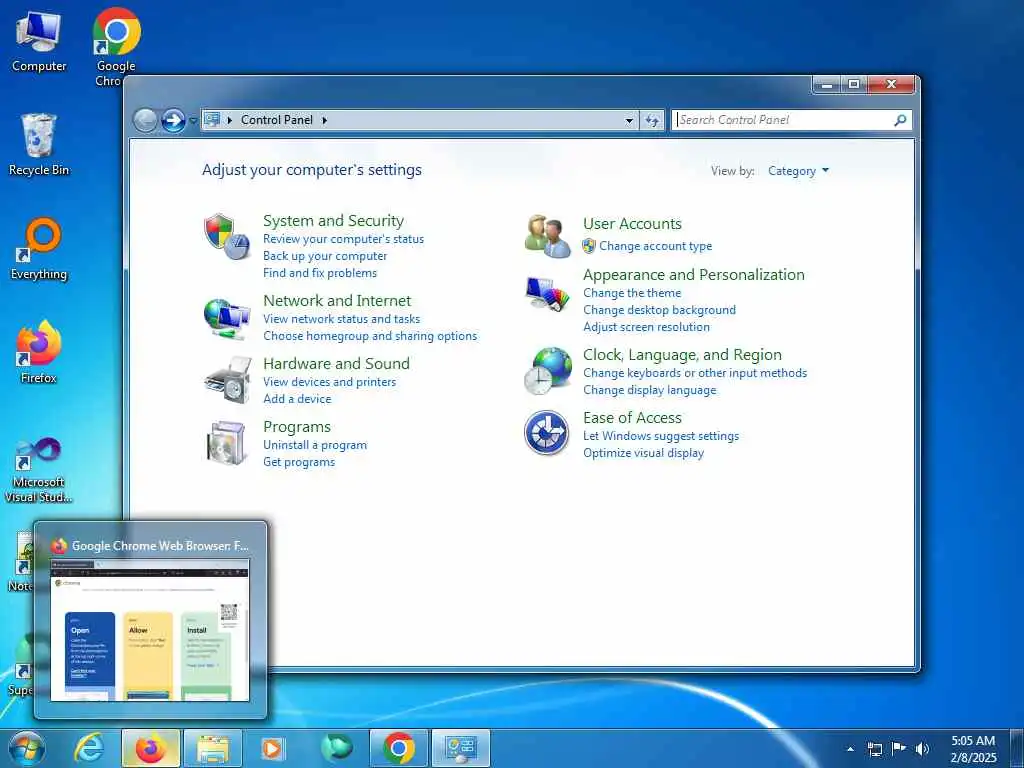Expand the address bar history dropdown arrow
1024x768 pixels.
pyautogui.click(x=629, y=121)
